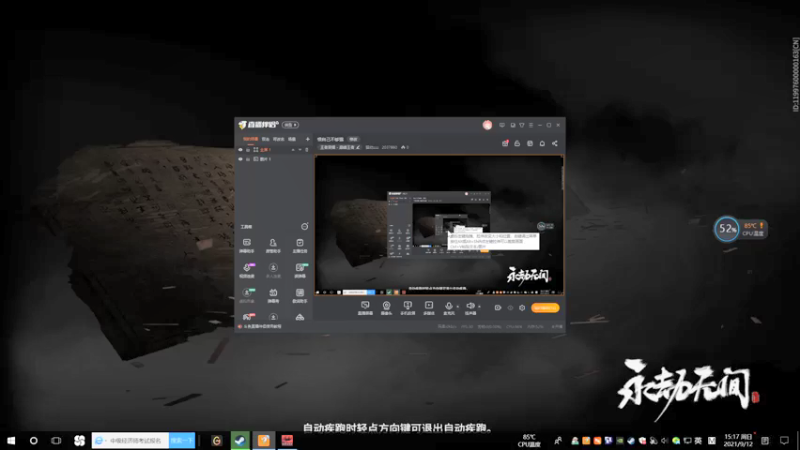This screenshot has width=800, height=450.
Task: Click the share icon above the preview
Action: (x=555, y=144)
